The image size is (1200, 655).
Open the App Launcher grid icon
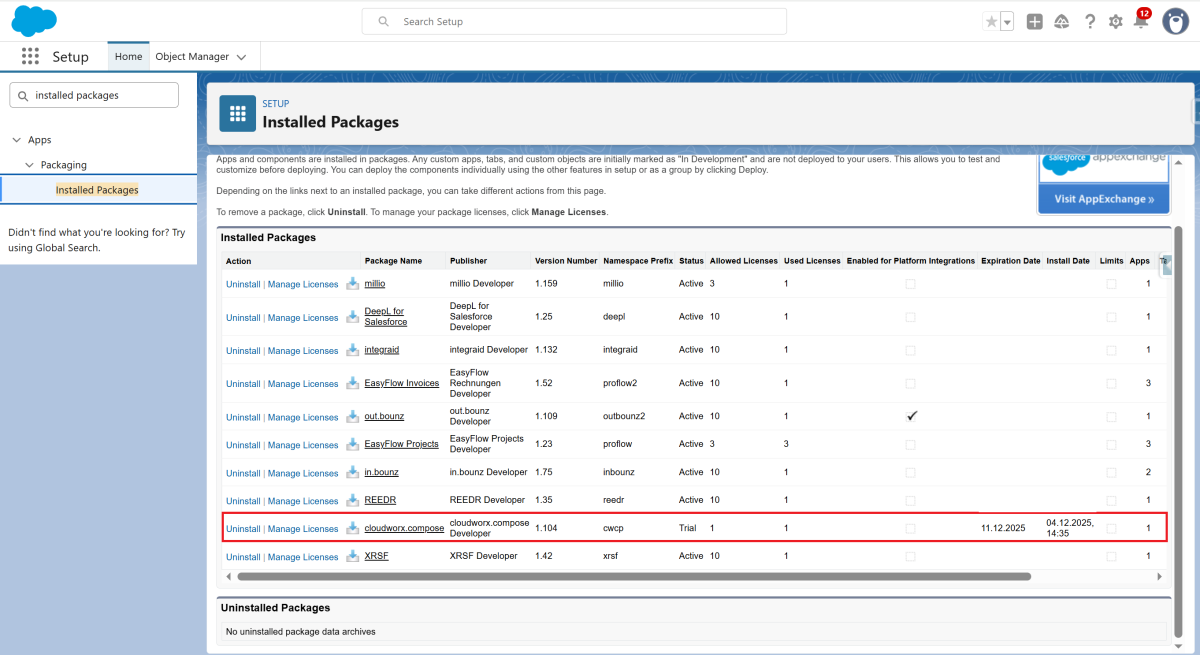[x=30, y=57]
